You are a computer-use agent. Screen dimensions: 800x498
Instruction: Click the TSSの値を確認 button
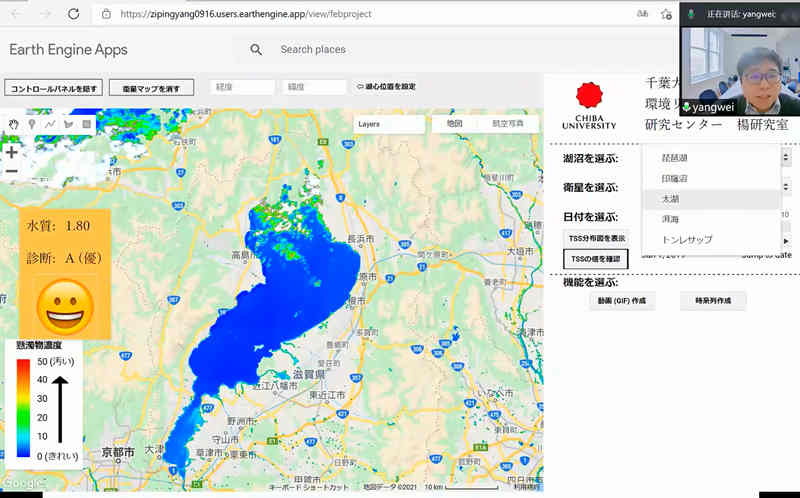595,259
